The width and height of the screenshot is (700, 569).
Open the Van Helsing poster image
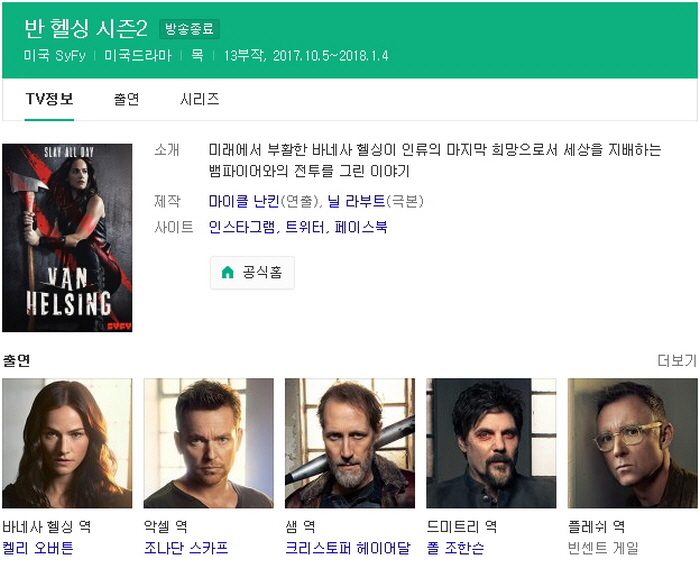[67, 237]
